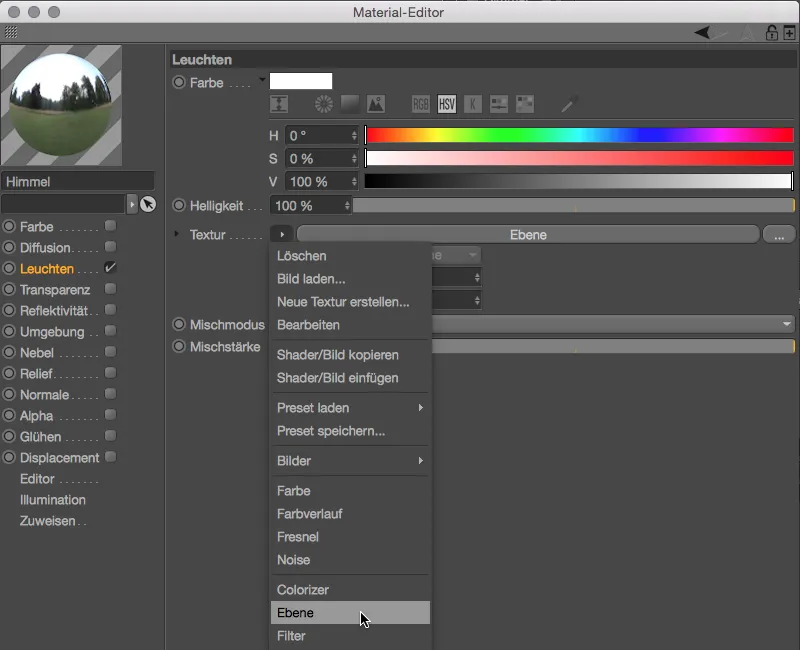Click the wide Ebene texture button

(x=528, y=235)
